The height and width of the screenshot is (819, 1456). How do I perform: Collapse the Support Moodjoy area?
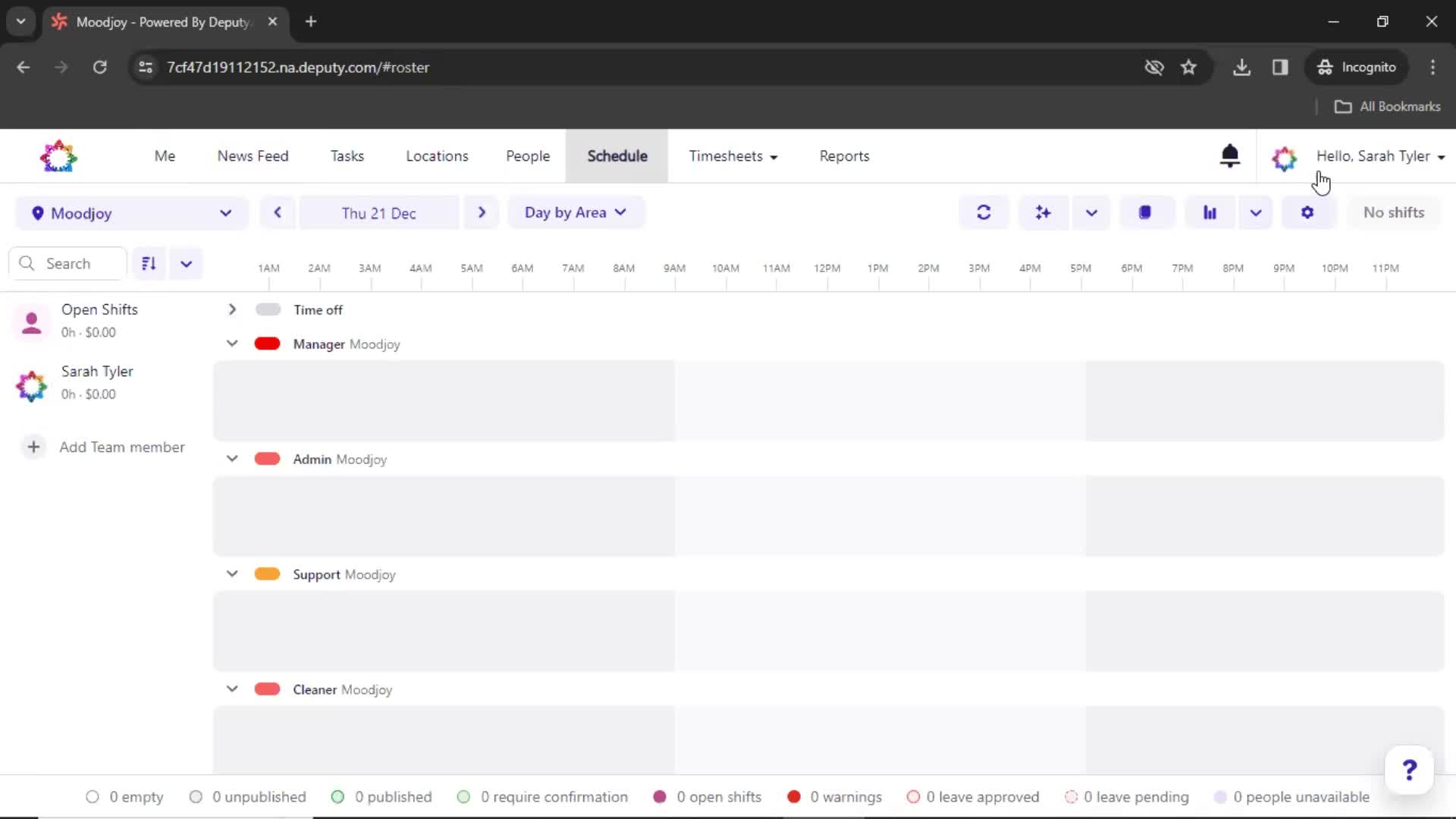pyautogui.click(x=232, y=574)
